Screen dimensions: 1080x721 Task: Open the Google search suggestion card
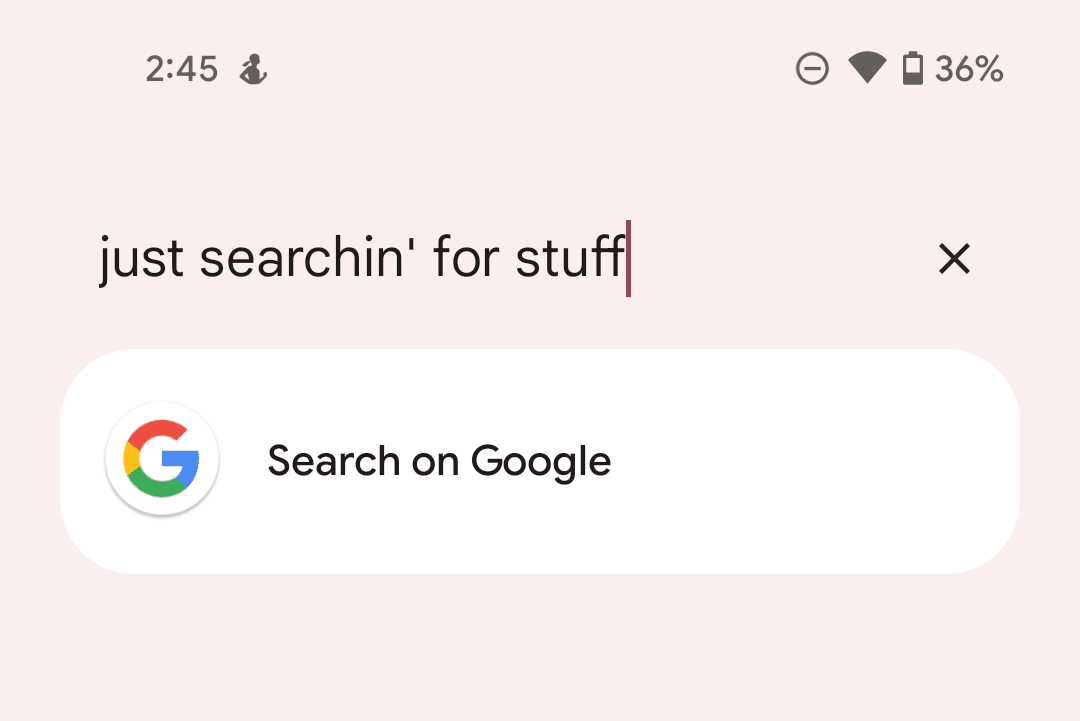tap(540, 460)
